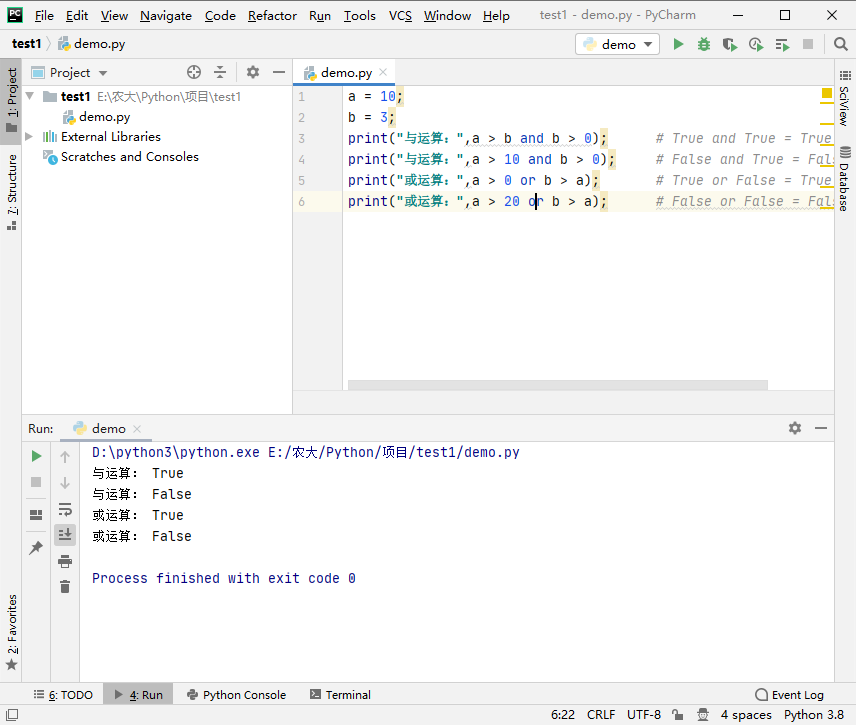The width and height of the screenshot is (856, 725).
Task: Click the editor horizontal scrollbar
Action: coord(557,385)
